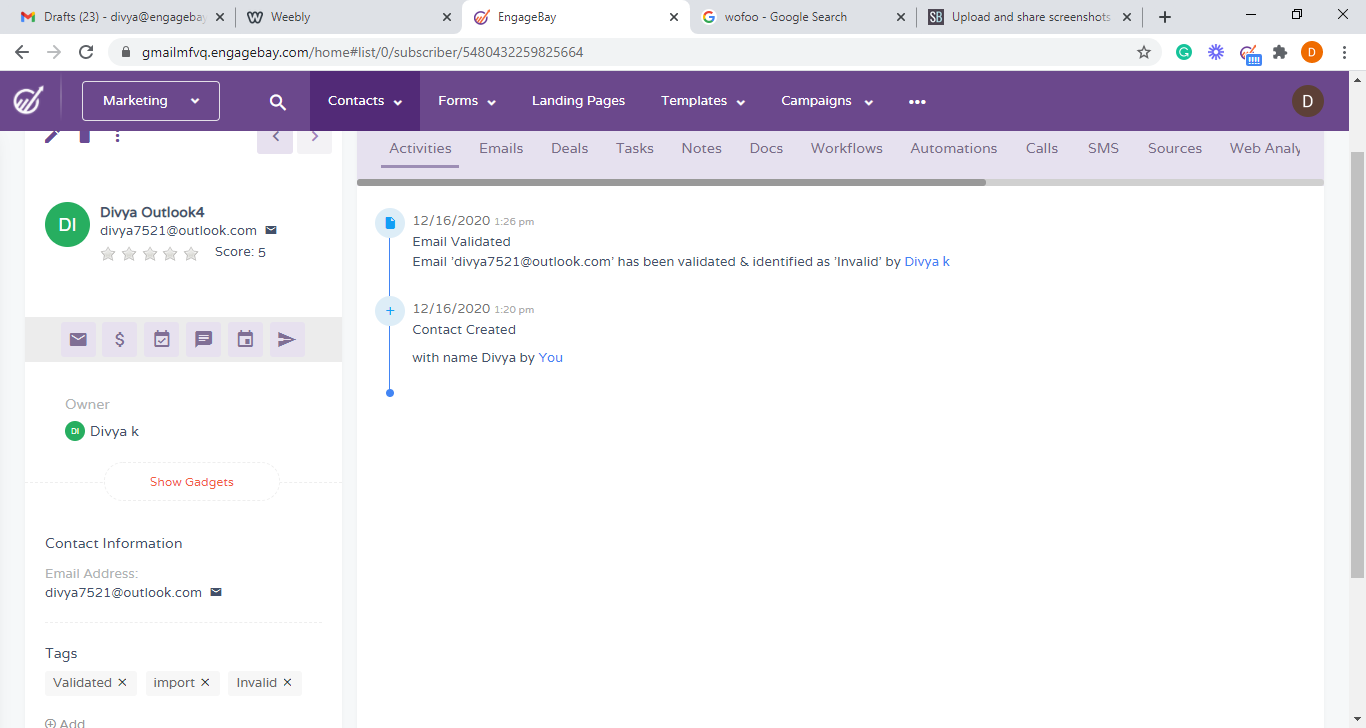1366x728 pixels.
Task: Click the user profile avatar D in navbar
Action: (1307, 101)
